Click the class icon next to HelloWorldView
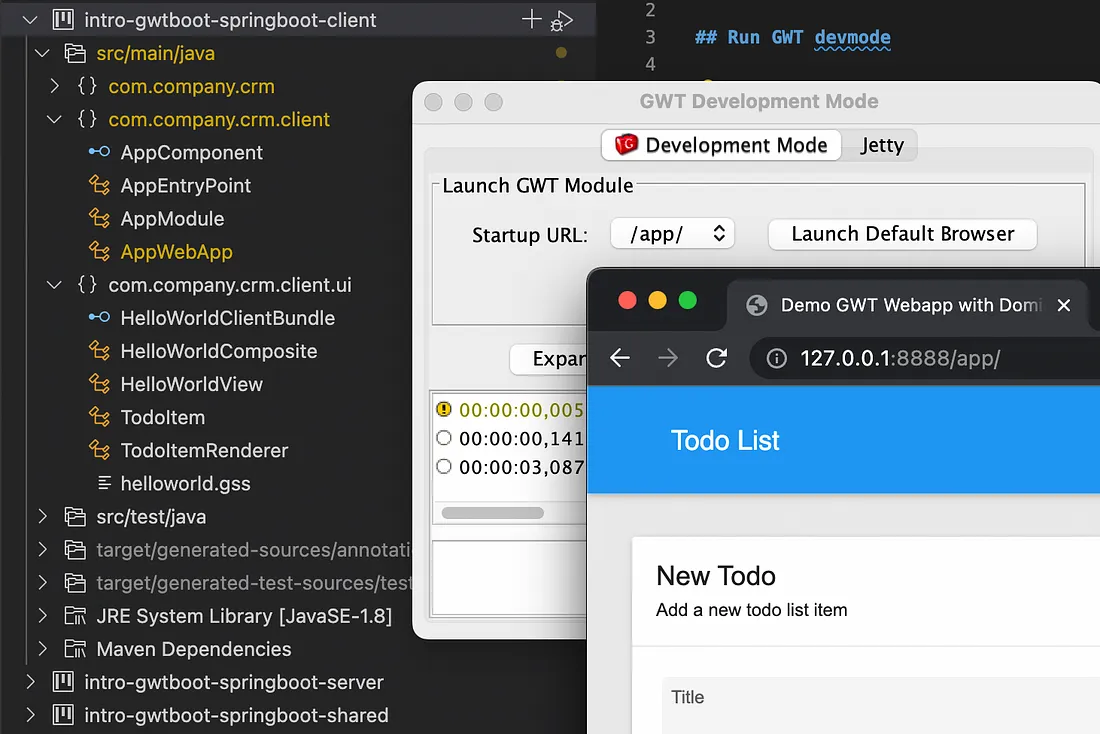 click(x=99, y=384)
